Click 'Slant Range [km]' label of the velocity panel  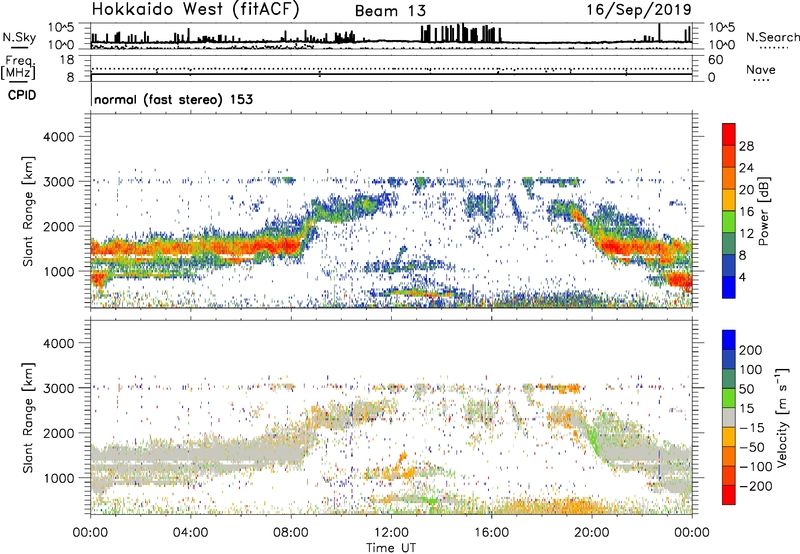click(x=28, y=417)
